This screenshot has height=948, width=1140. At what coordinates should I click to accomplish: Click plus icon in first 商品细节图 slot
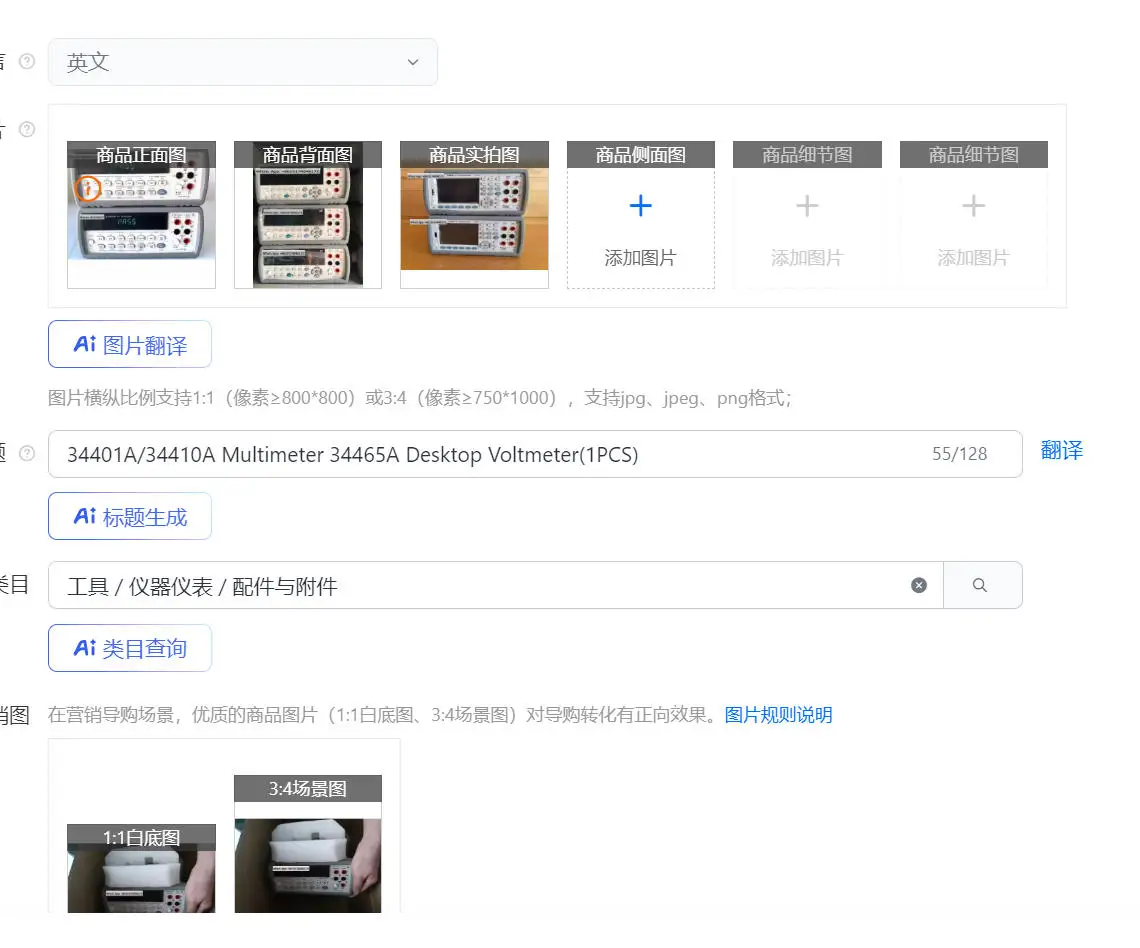[807, 206]
